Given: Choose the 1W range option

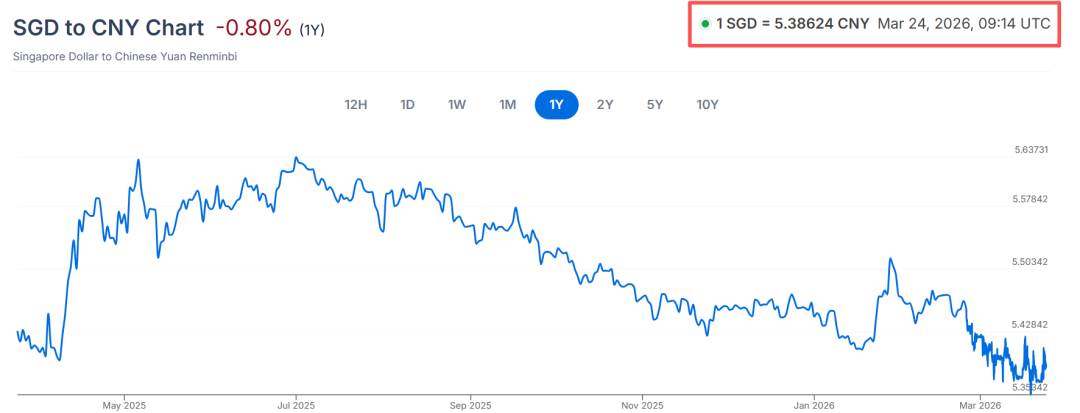Looking at the screenshot, I should click(x=457, y=105).
